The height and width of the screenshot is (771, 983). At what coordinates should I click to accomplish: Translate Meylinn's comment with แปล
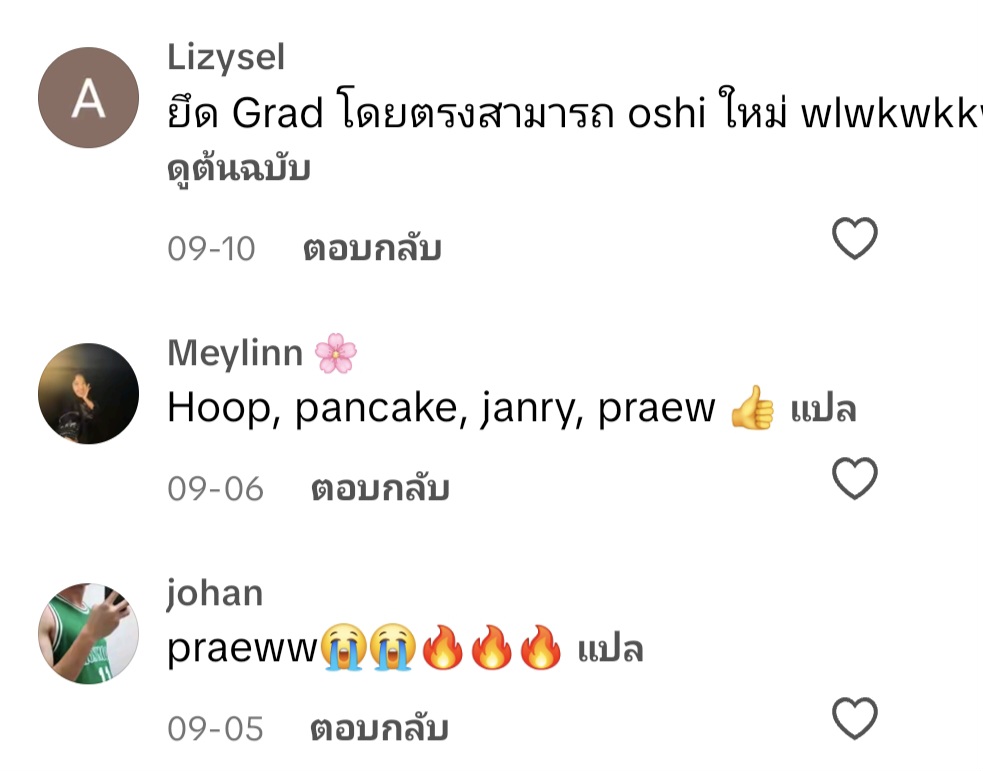coord(823,409)
